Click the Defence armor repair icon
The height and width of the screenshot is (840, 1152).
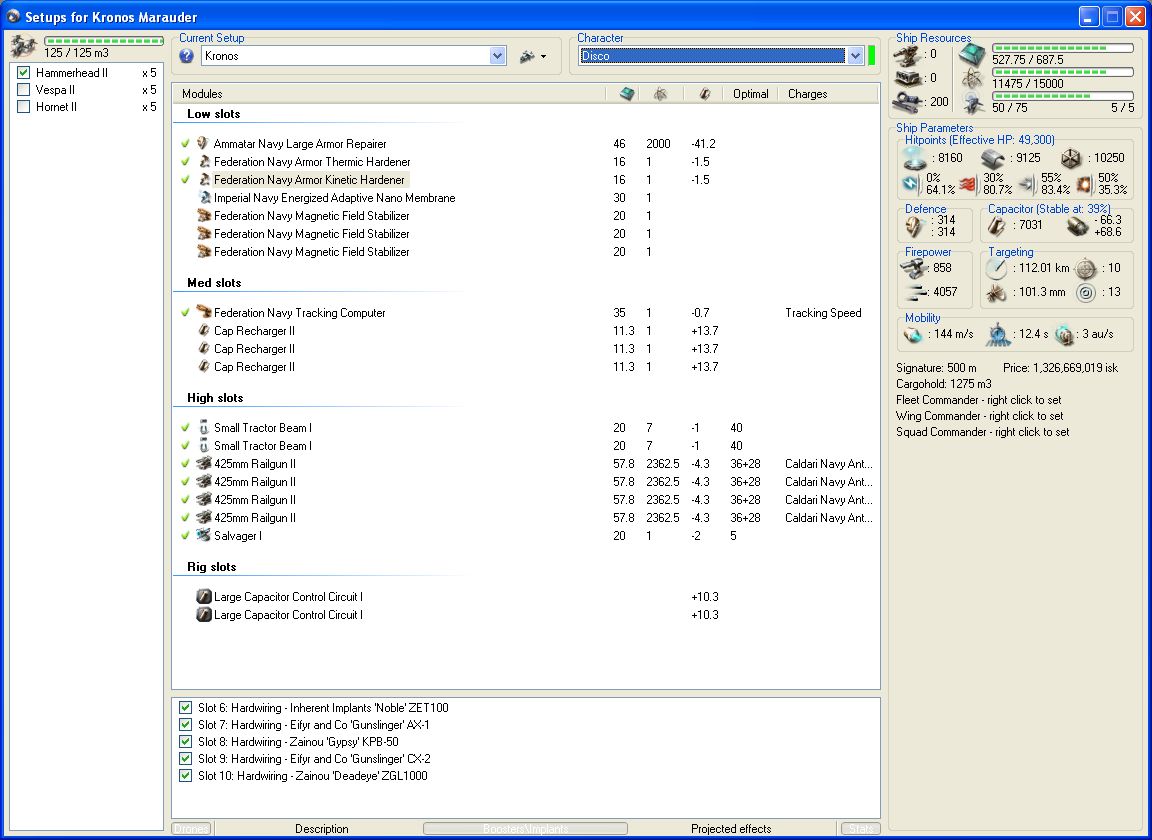(x=915, y=226)
